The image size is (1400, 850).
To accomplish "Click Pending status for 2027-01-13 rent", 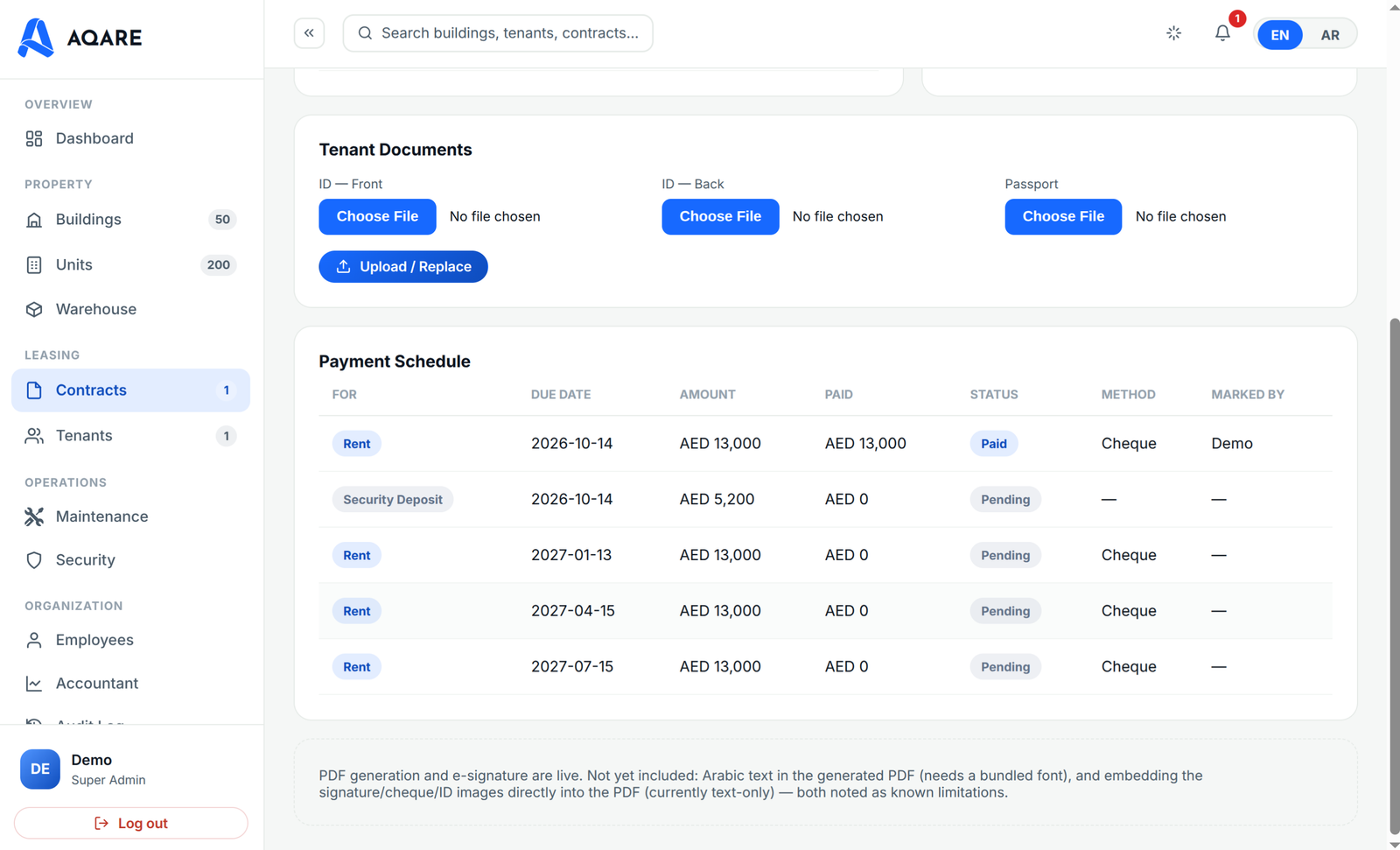I will click(1005, 555).
